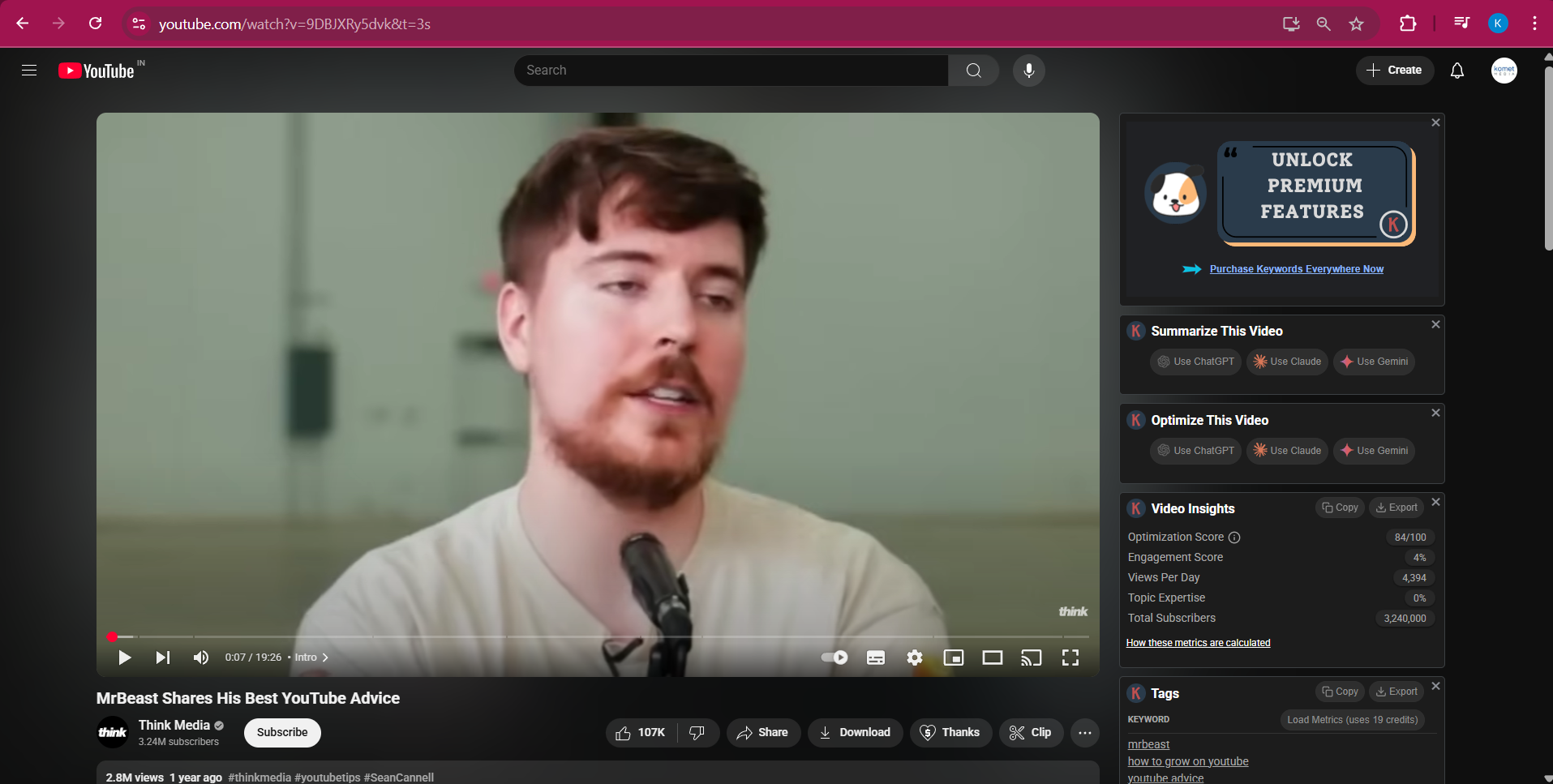This screenshot has height=784, width=1553.
Task: Open Purchase Keywords Everywhere Now link
Action: pyautogui.click(x=1297, y=269)
